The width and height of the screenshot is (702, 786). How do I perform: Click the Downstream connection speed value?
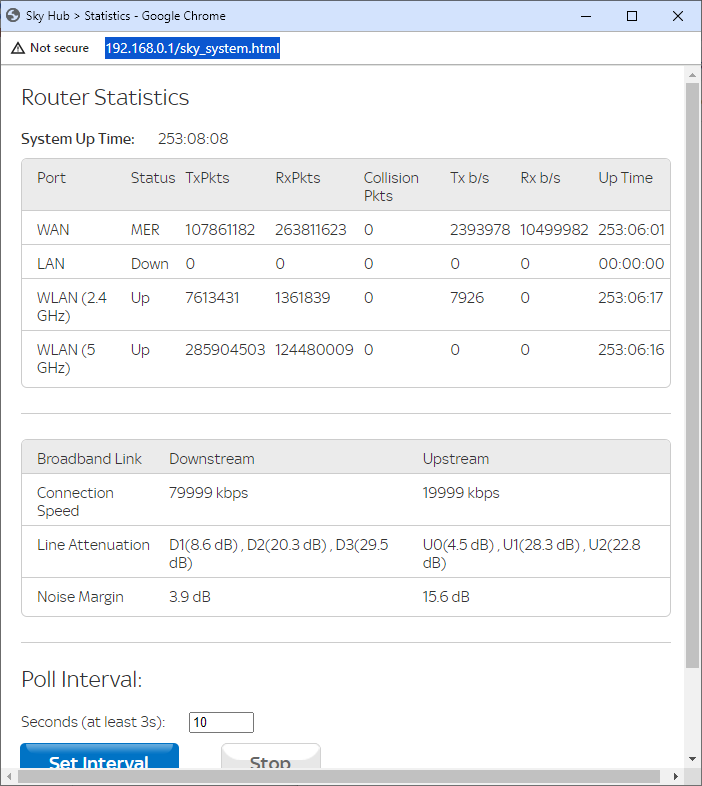(208, 493)
